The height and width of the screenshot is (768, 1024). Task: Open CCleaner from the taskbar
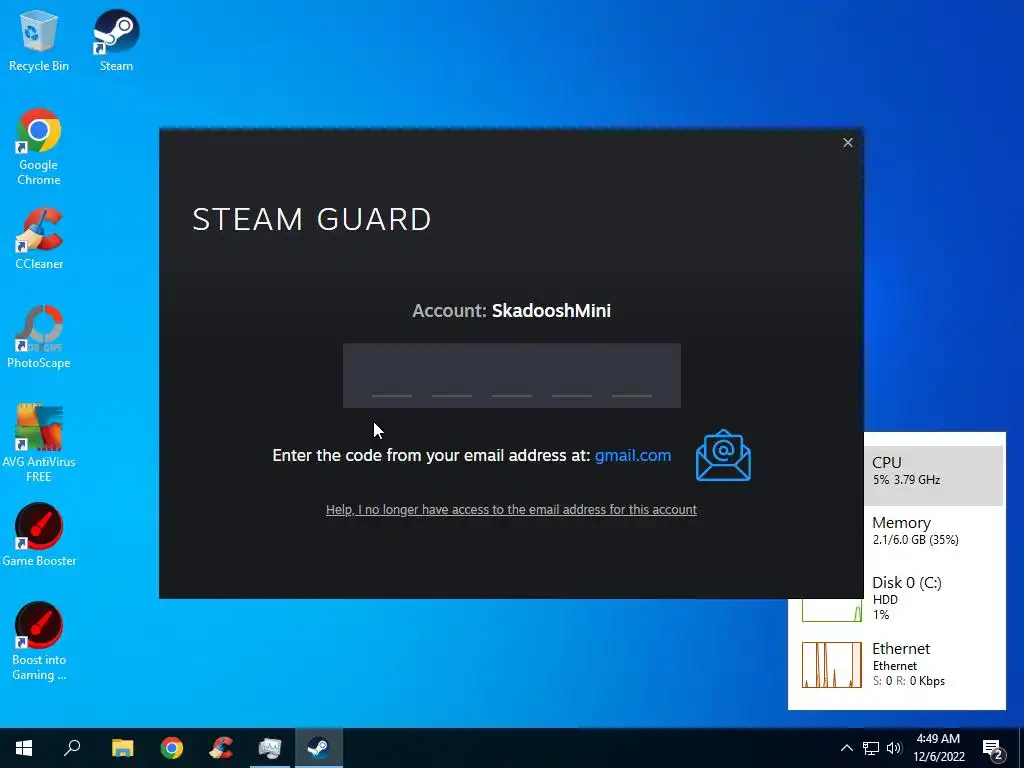click(x=221, y=748)
